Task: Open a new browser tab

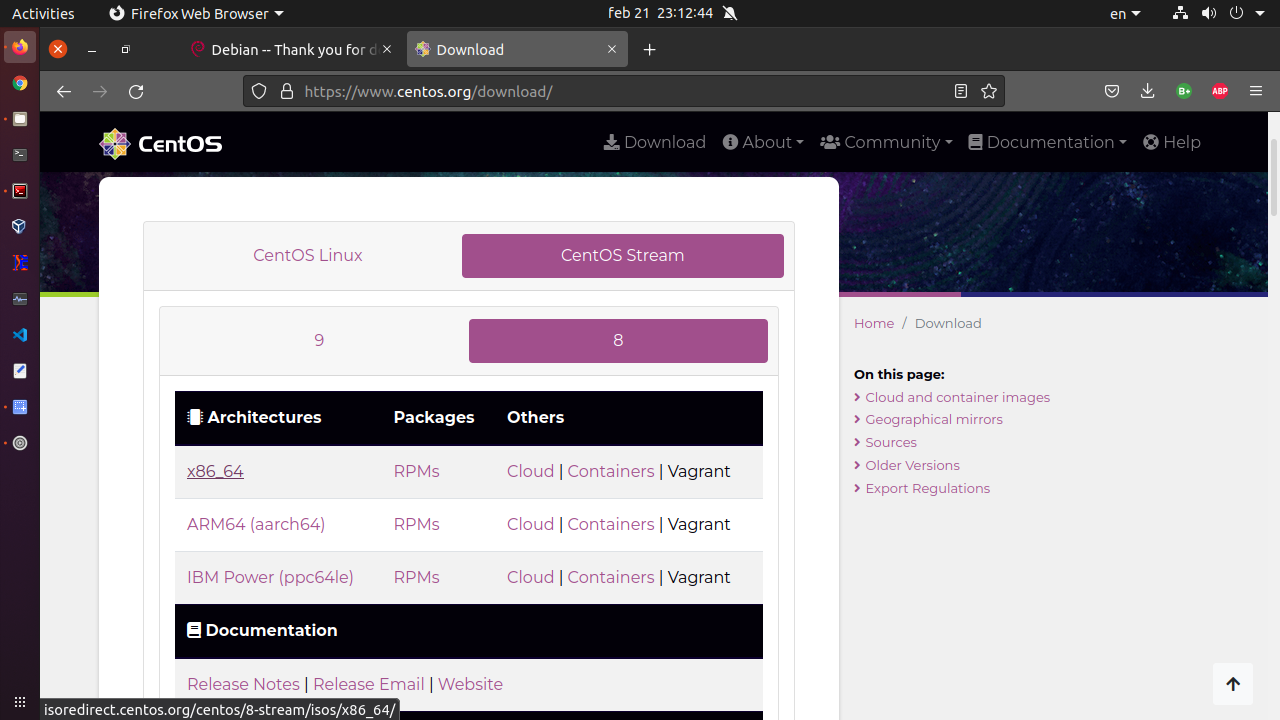Action: 650,50
